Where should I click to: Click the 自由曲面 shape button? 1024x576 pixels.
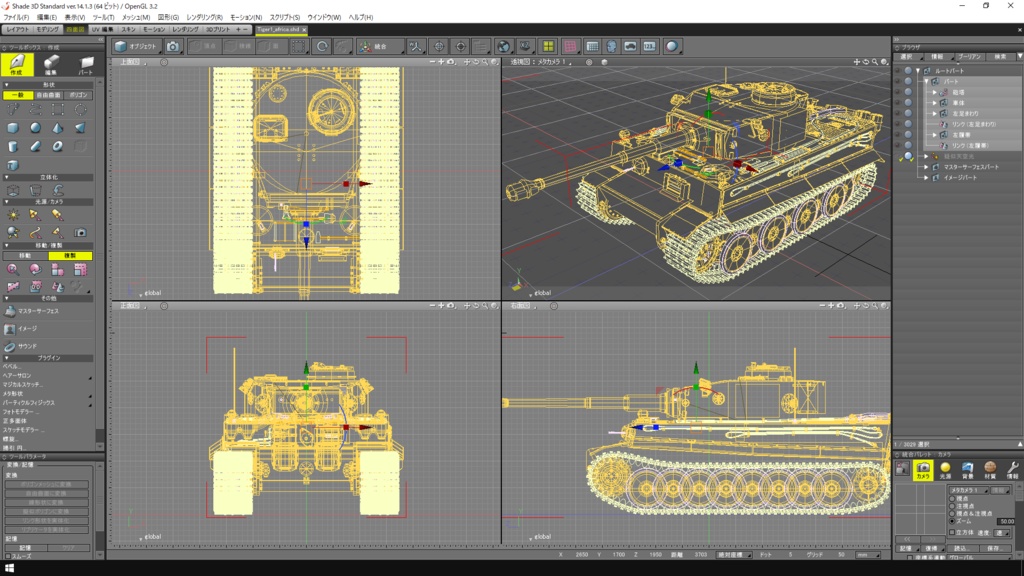(49, 95)
